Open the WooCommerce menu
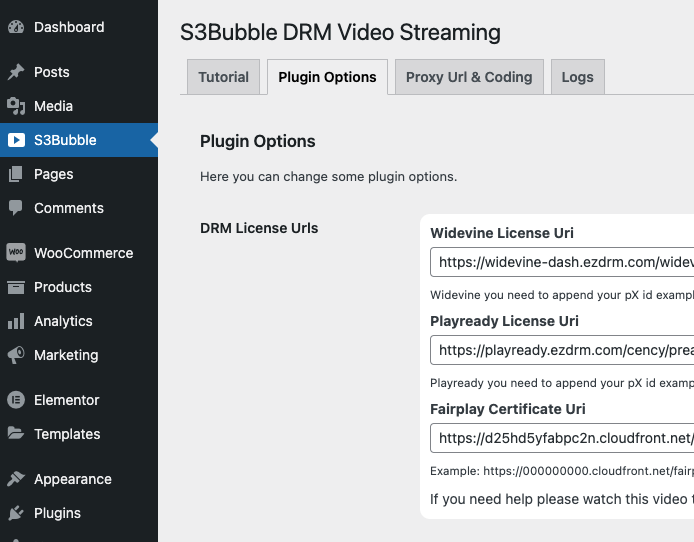Screen dimensions: 694x542 tap(79, 253)
